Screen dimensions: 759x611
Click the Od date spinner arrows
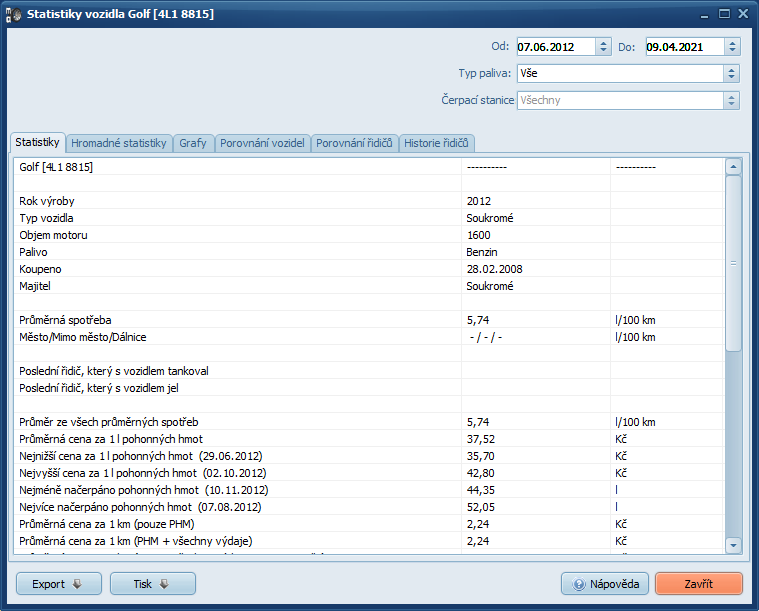603,47
